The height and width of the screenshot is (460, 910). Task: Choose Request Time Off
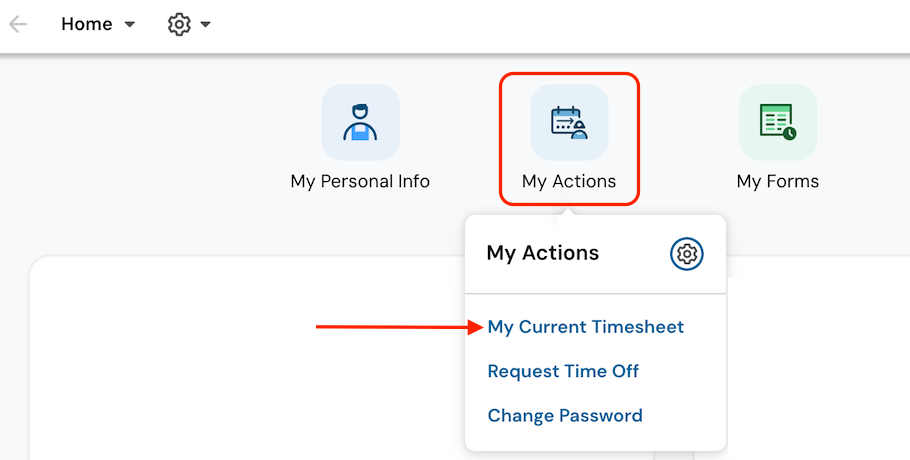pos(563,371)
